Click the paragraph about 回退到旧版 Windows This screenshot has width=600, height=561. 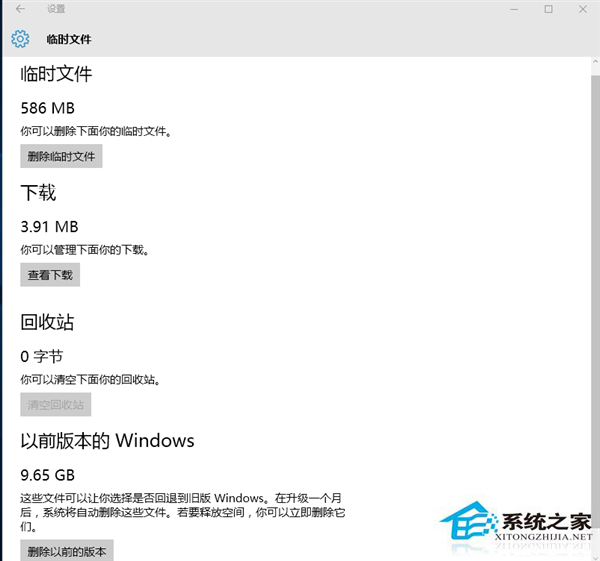click(183, 512)
